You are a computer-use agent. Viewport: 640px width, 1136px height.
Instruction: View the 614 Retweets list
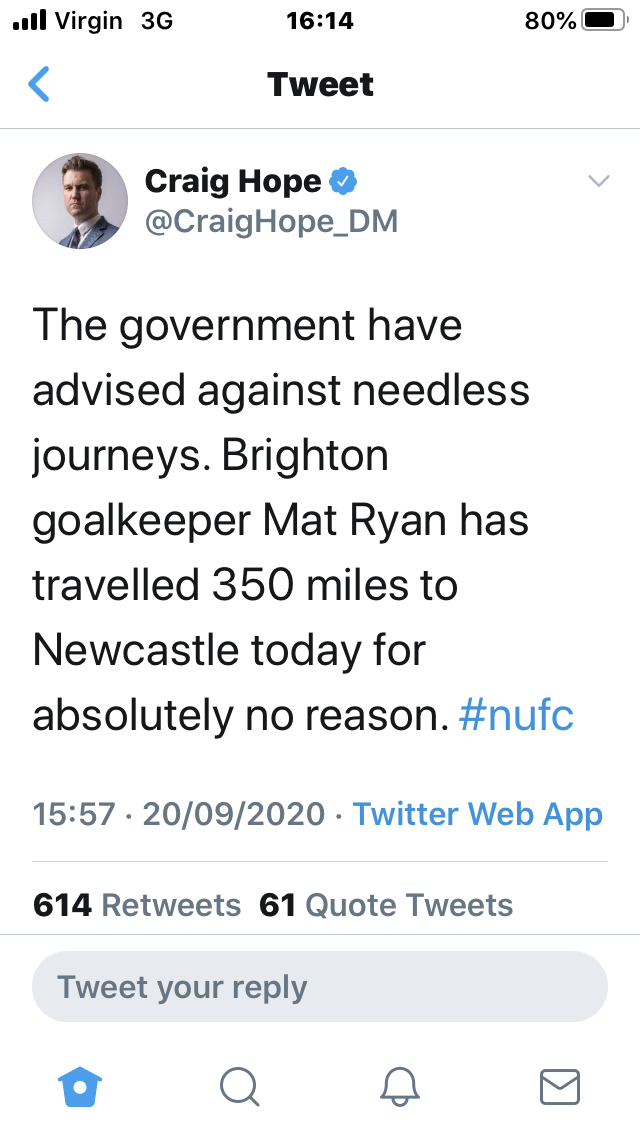pyautogui.click(x=137, y=905)
